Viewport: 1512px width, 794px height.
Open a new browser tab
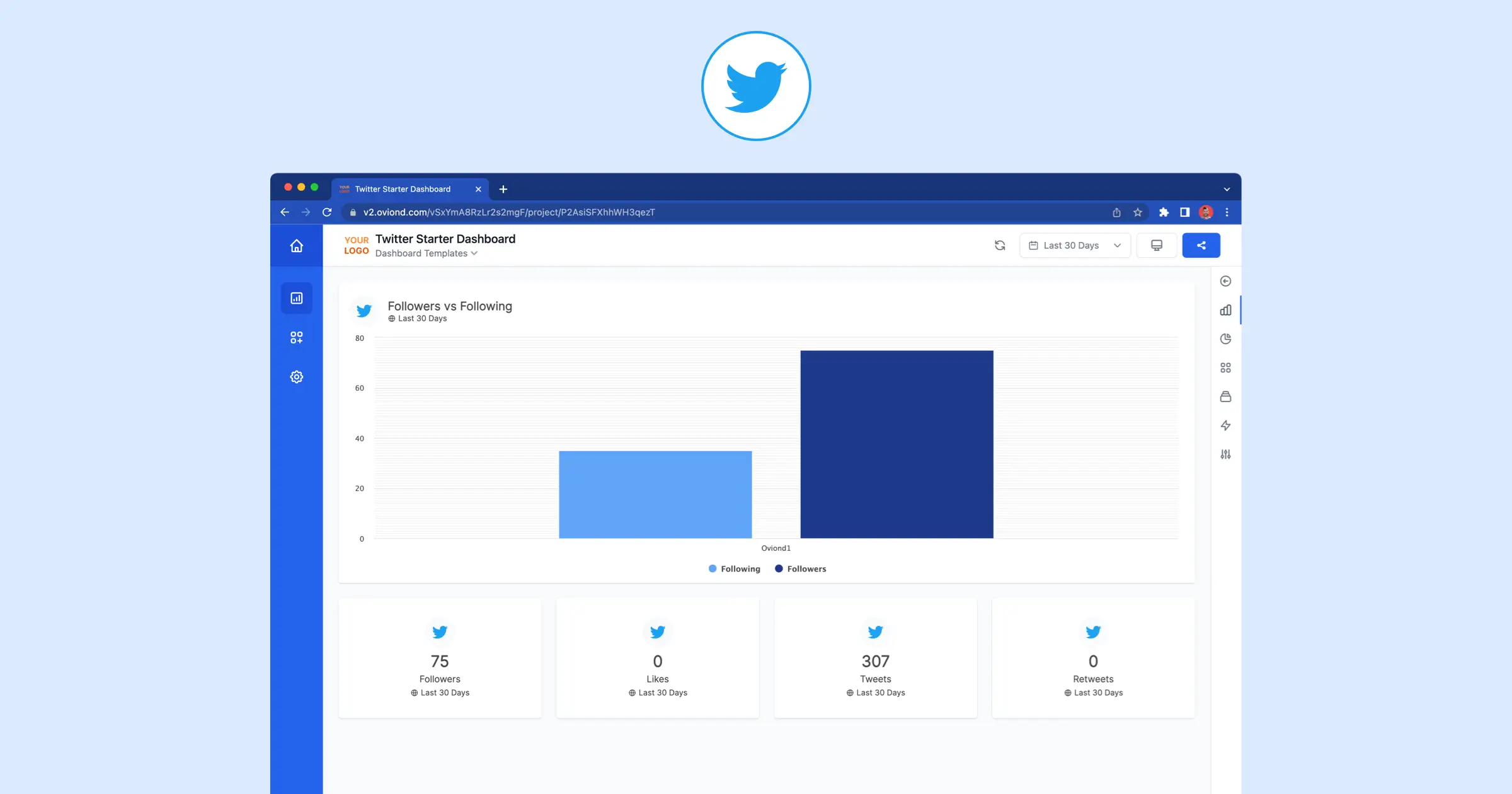503,189
